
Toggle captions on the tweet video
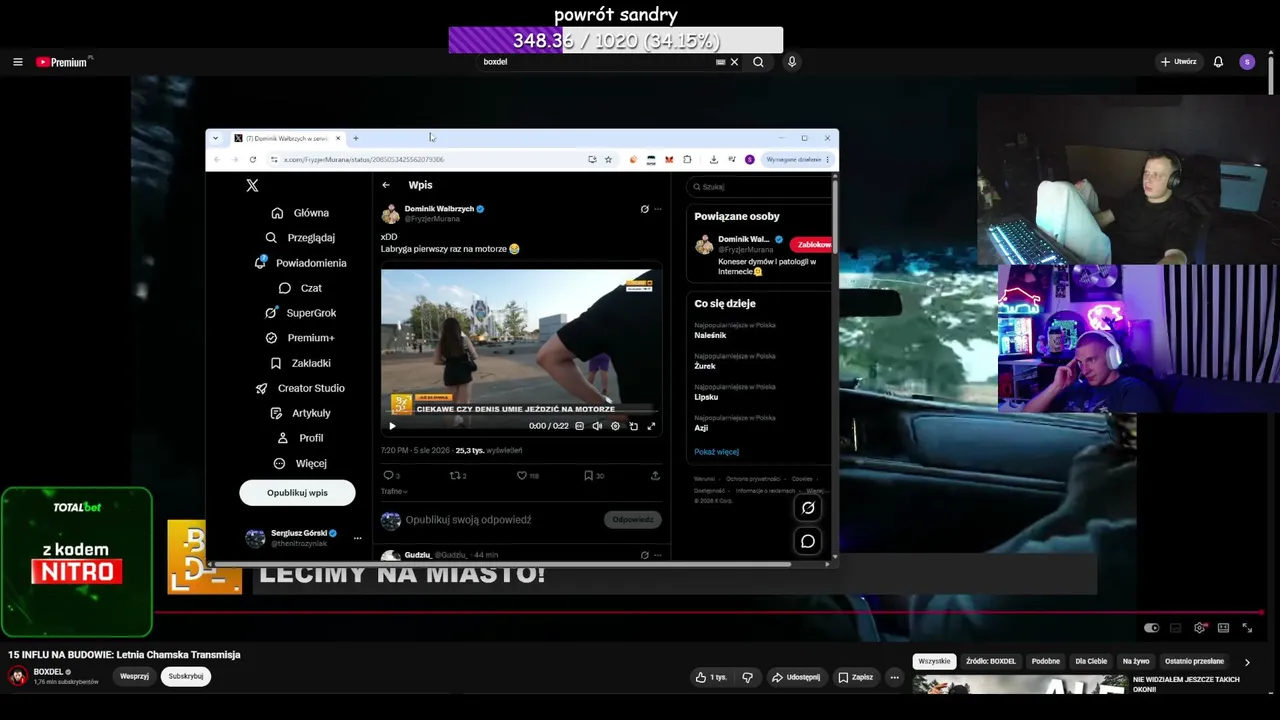(x=580, y=426)
